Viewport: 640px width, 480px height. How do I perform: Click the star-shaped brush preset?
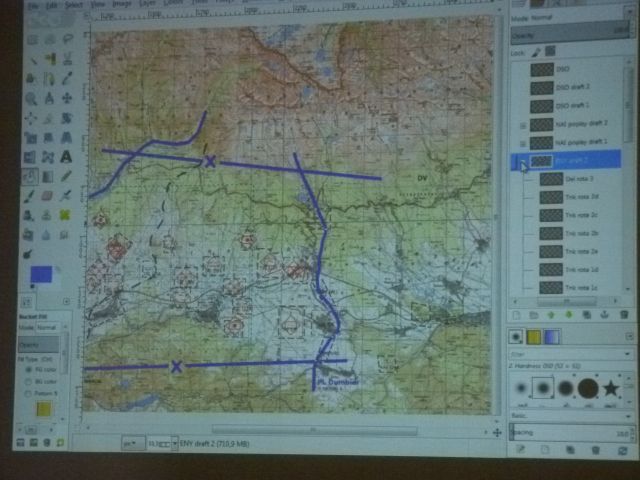(611, 388)
